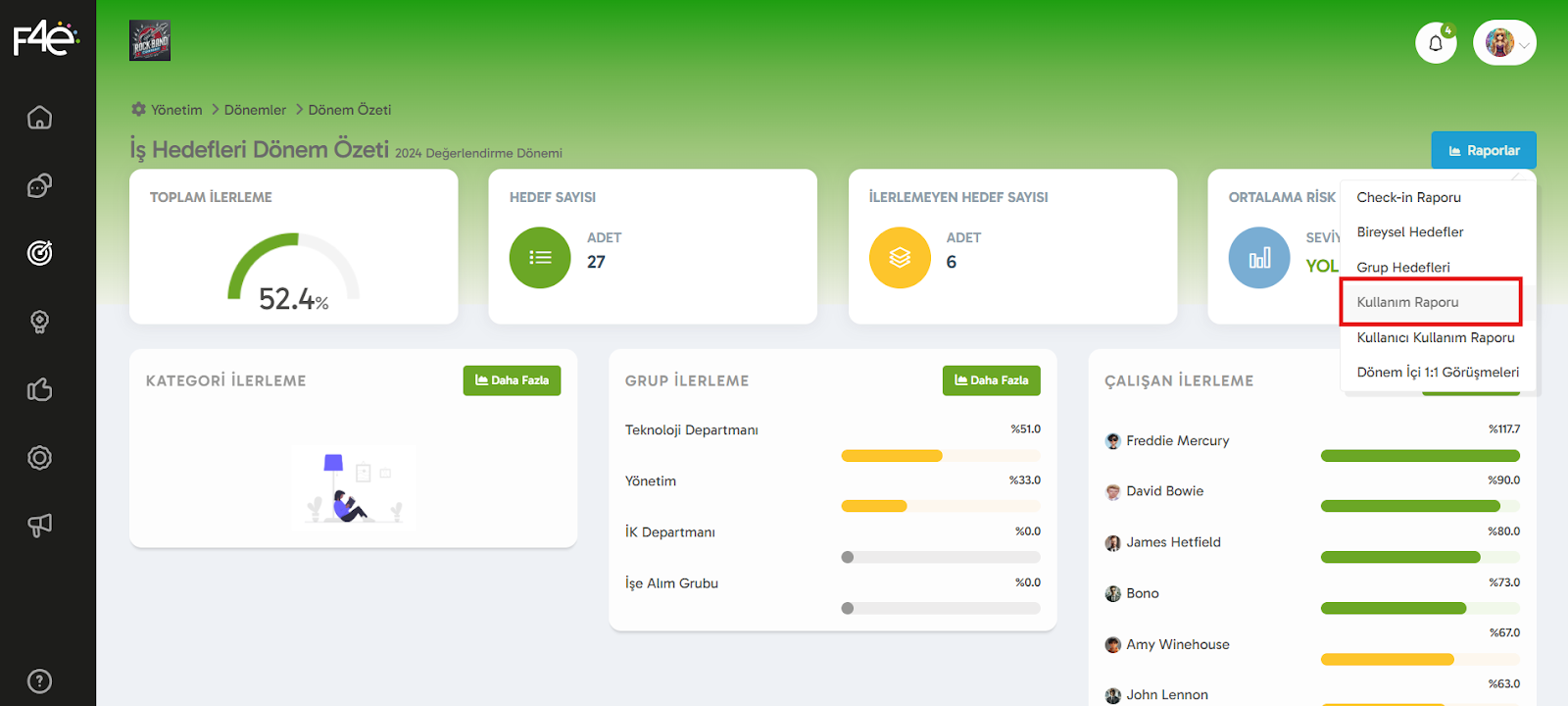The image size is (1568, 706).
Task: Click Daha Fazla in Kategori İlerleme
Action: [x=512, y=380]
